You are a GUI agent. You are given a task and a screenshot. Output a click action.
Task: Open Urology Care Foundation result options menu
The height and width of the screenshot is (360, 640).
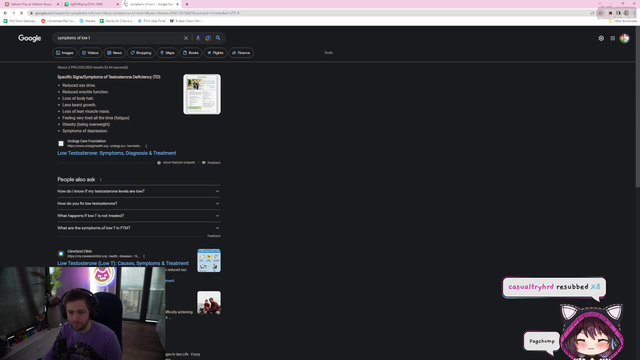146,146
